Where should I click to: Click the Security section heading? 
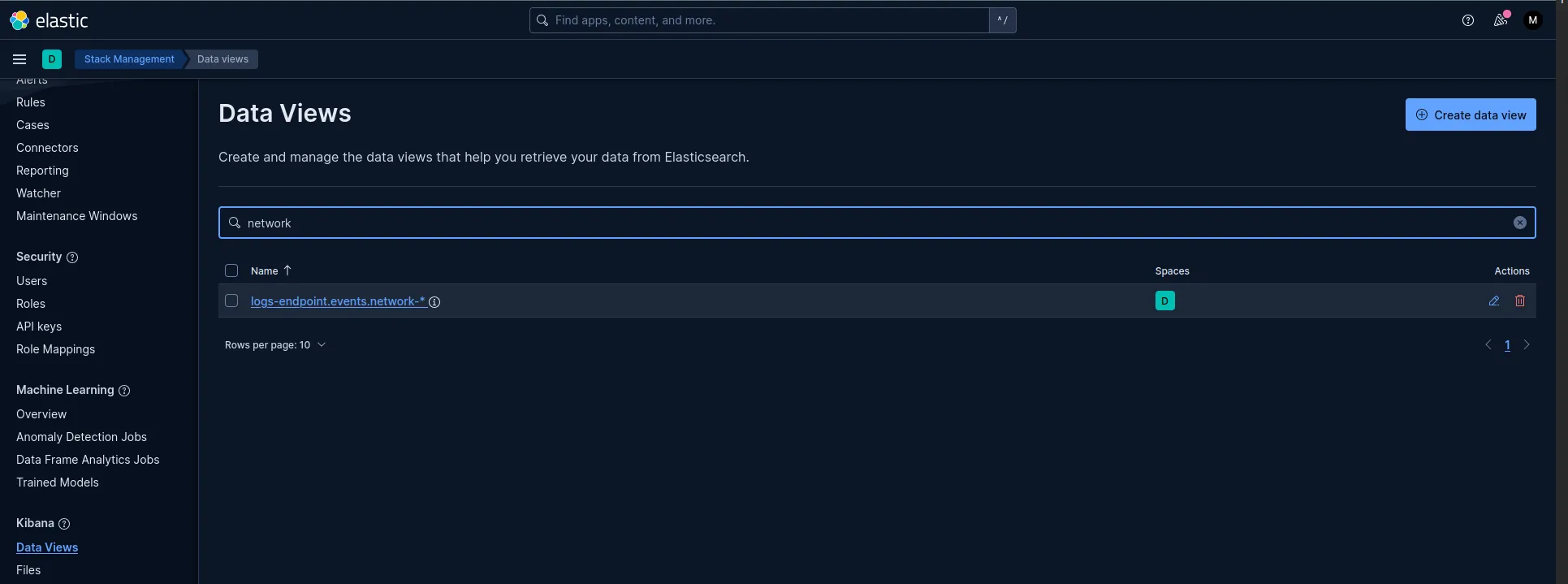click(39, 257)
